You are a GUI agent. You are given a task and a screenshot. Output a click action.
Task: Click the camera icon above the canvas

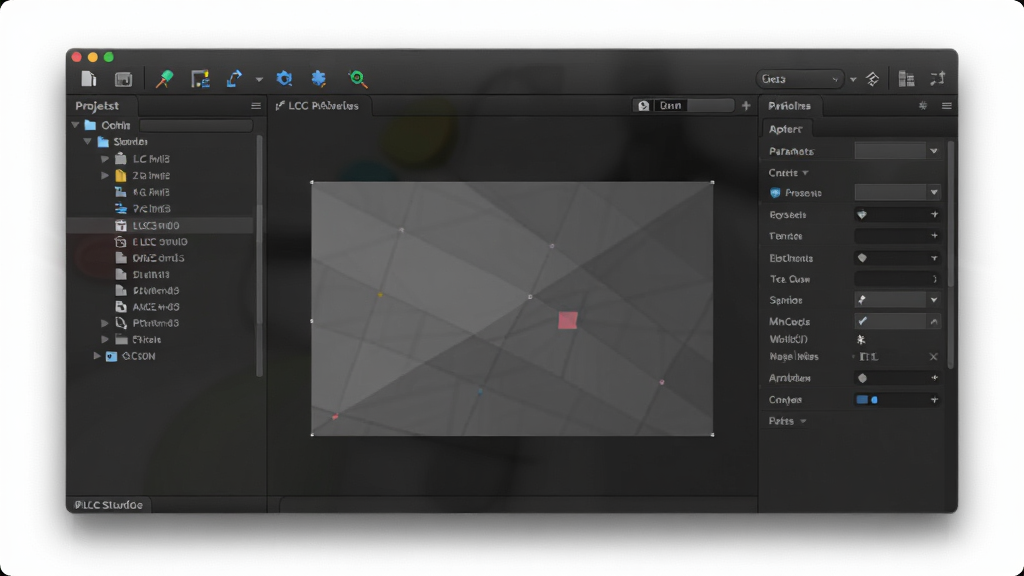644,106
